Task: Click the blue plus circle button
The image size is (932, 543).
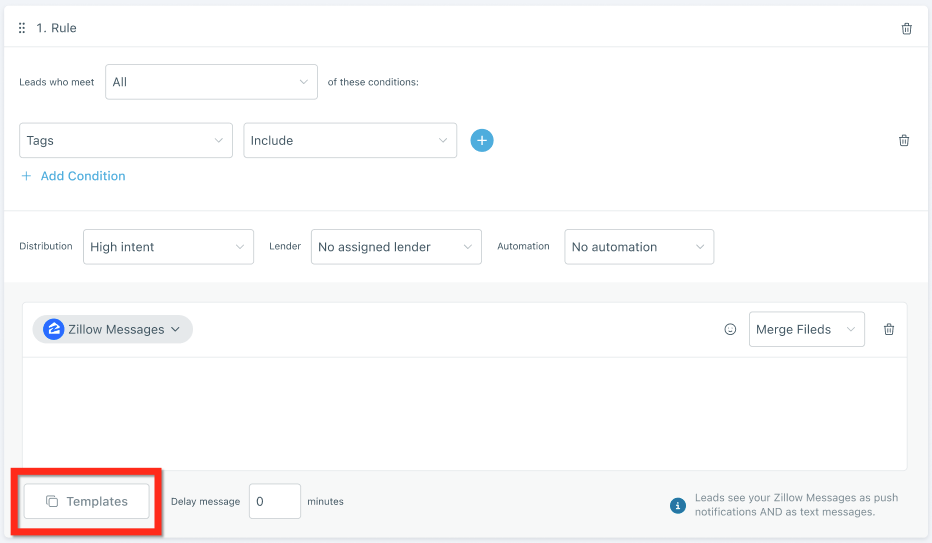Action: (482, 141)
